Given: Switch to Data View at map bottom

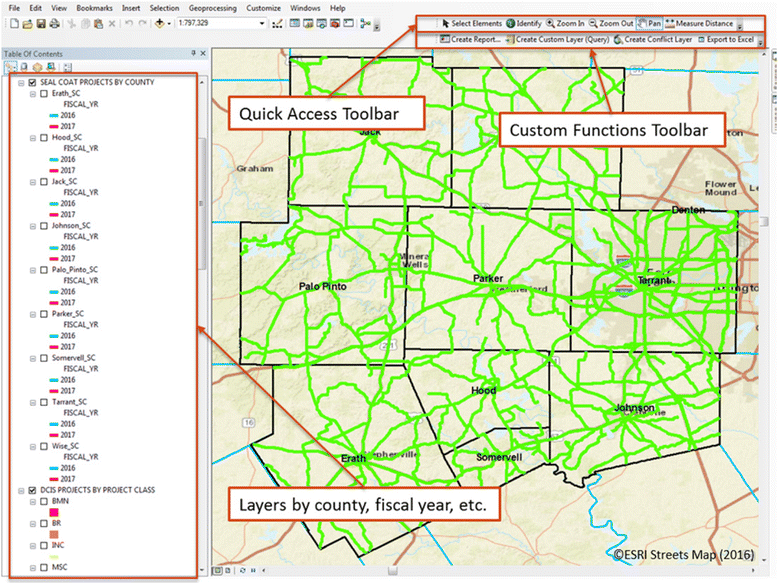Looking at the screenshot, I should [x=217, y=571].
